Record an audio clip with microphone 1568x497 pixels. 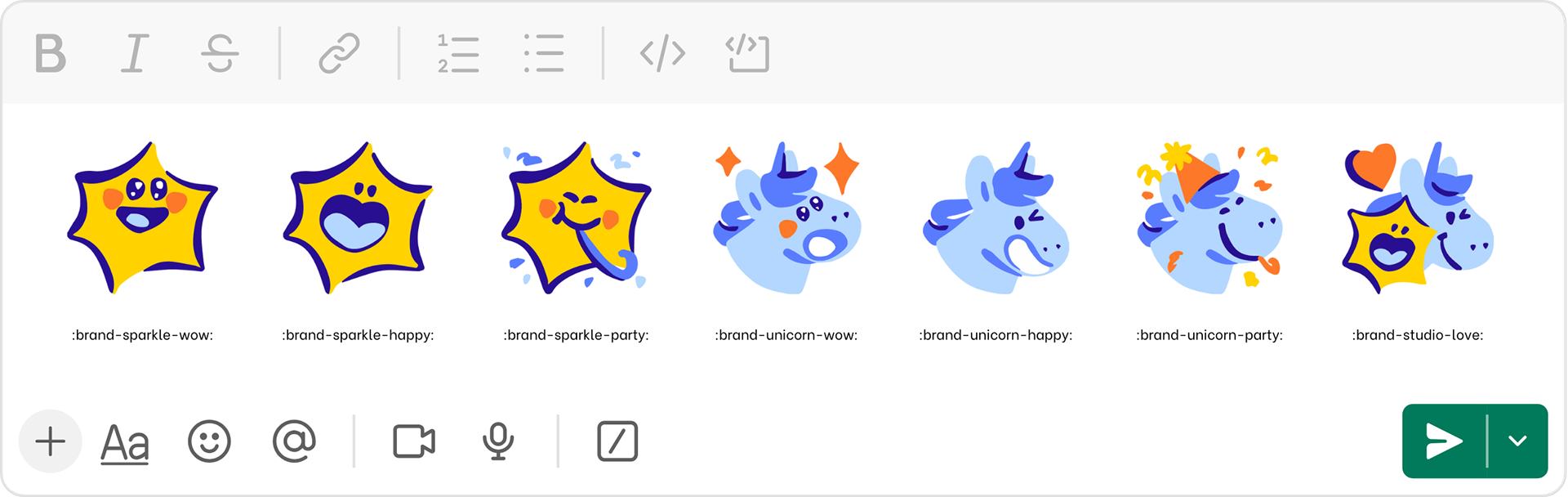coord(498,442)
